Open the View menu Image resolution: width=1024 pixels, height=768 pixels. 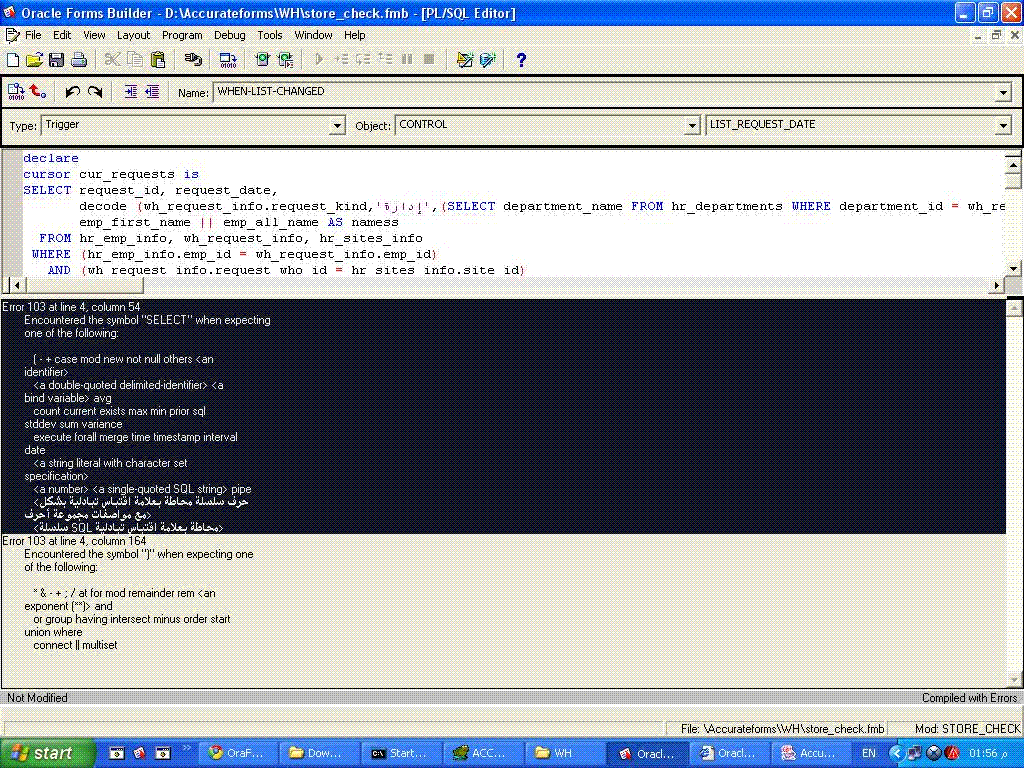click(x=94, y=35)
